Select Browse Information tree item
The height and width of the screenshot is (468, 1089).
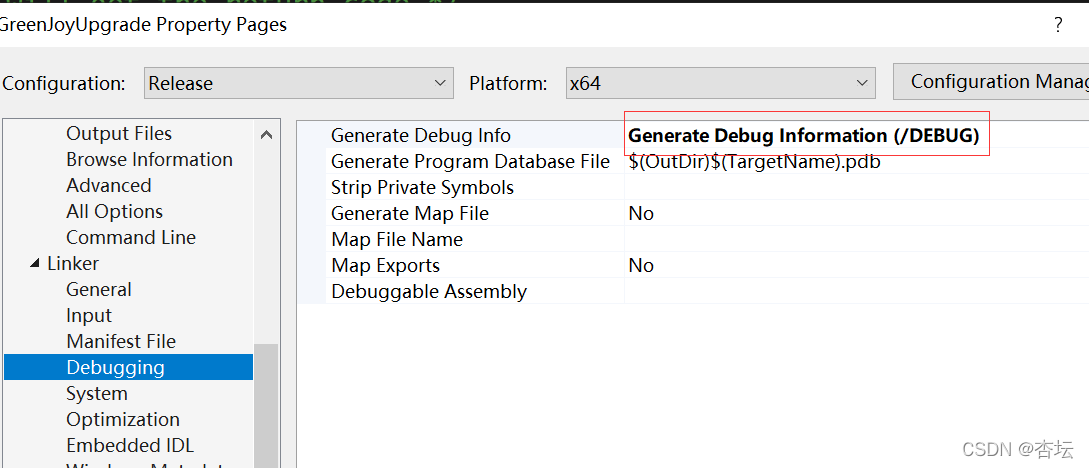click(149, 160)
